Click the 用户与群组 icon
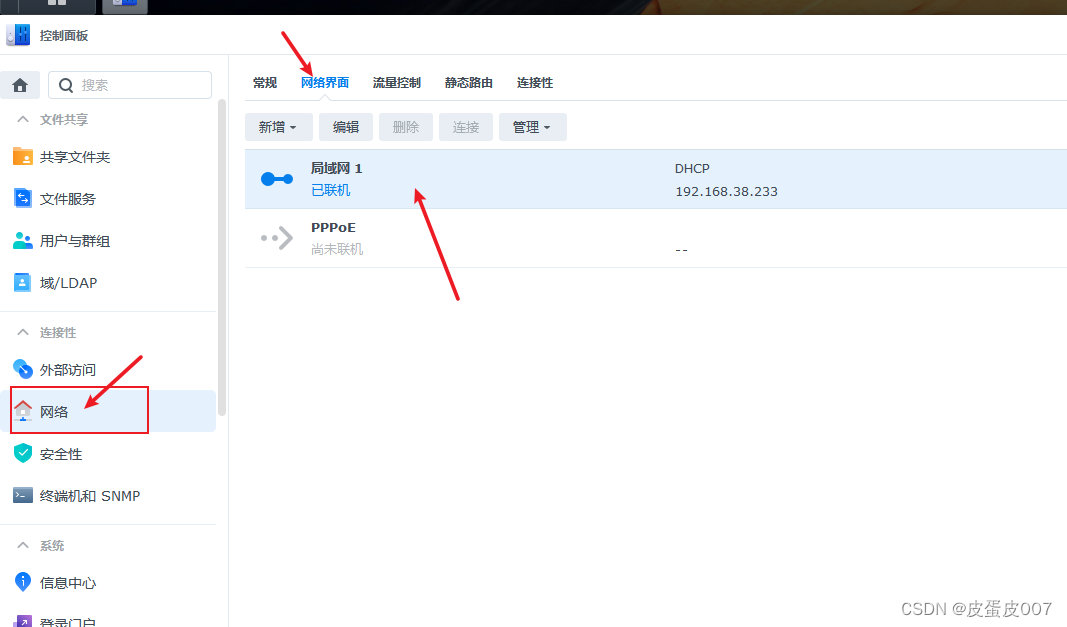1067x627 pixels. pos(23,240)
